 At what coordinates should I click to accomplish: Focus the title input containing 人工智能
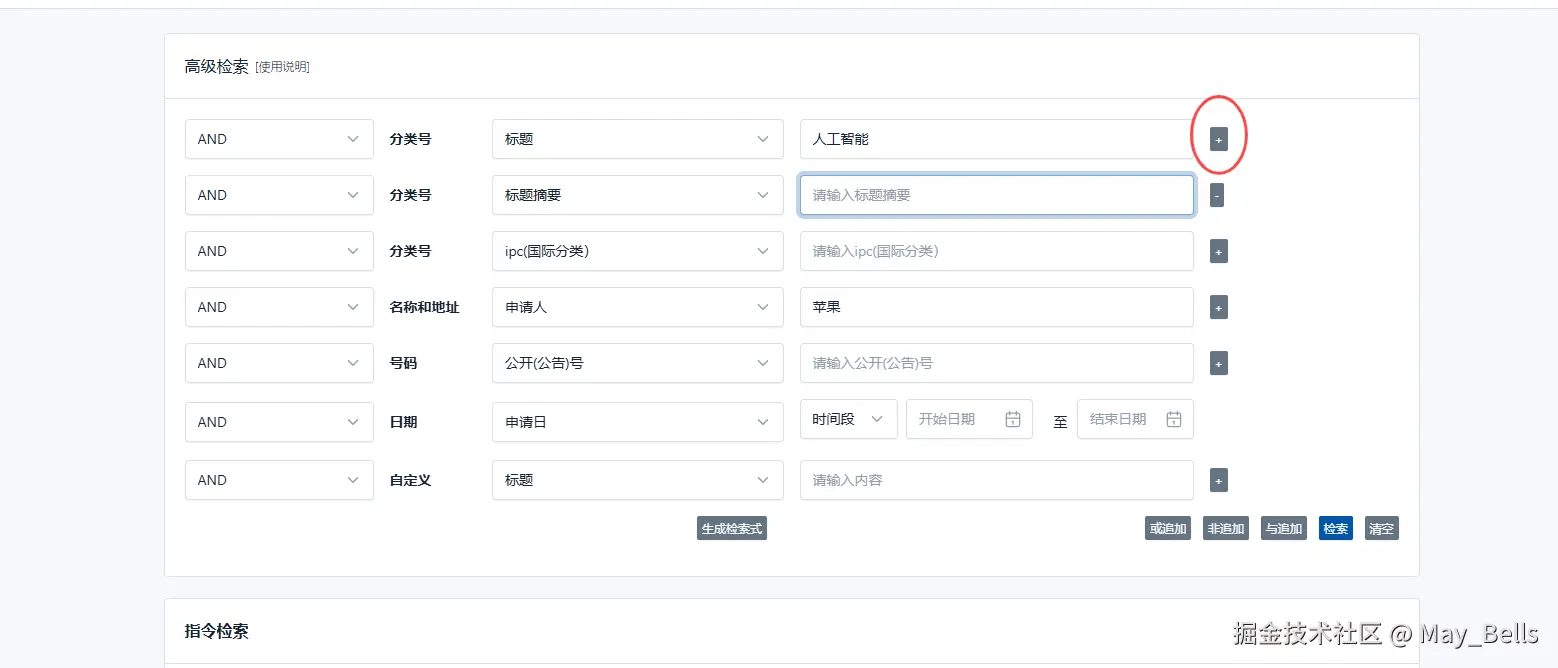pyautogui.click(x=997, y=139)
